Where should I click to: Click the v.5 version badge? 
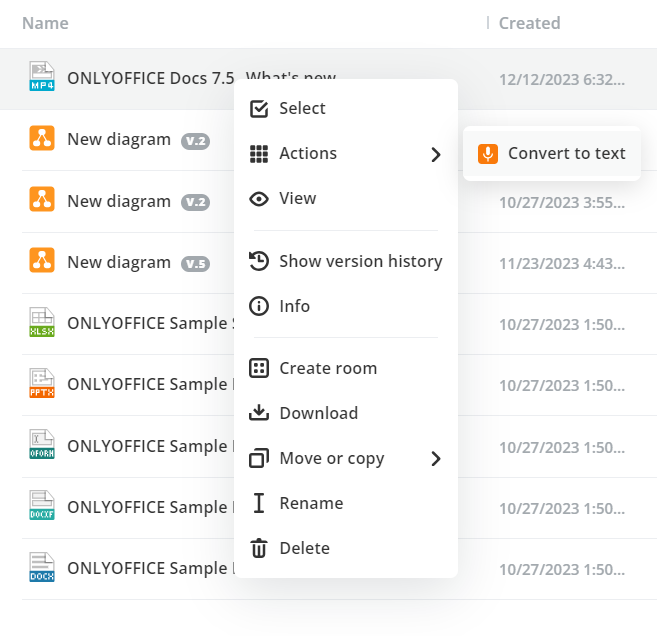pyautogui.click(x=195, y=263)
